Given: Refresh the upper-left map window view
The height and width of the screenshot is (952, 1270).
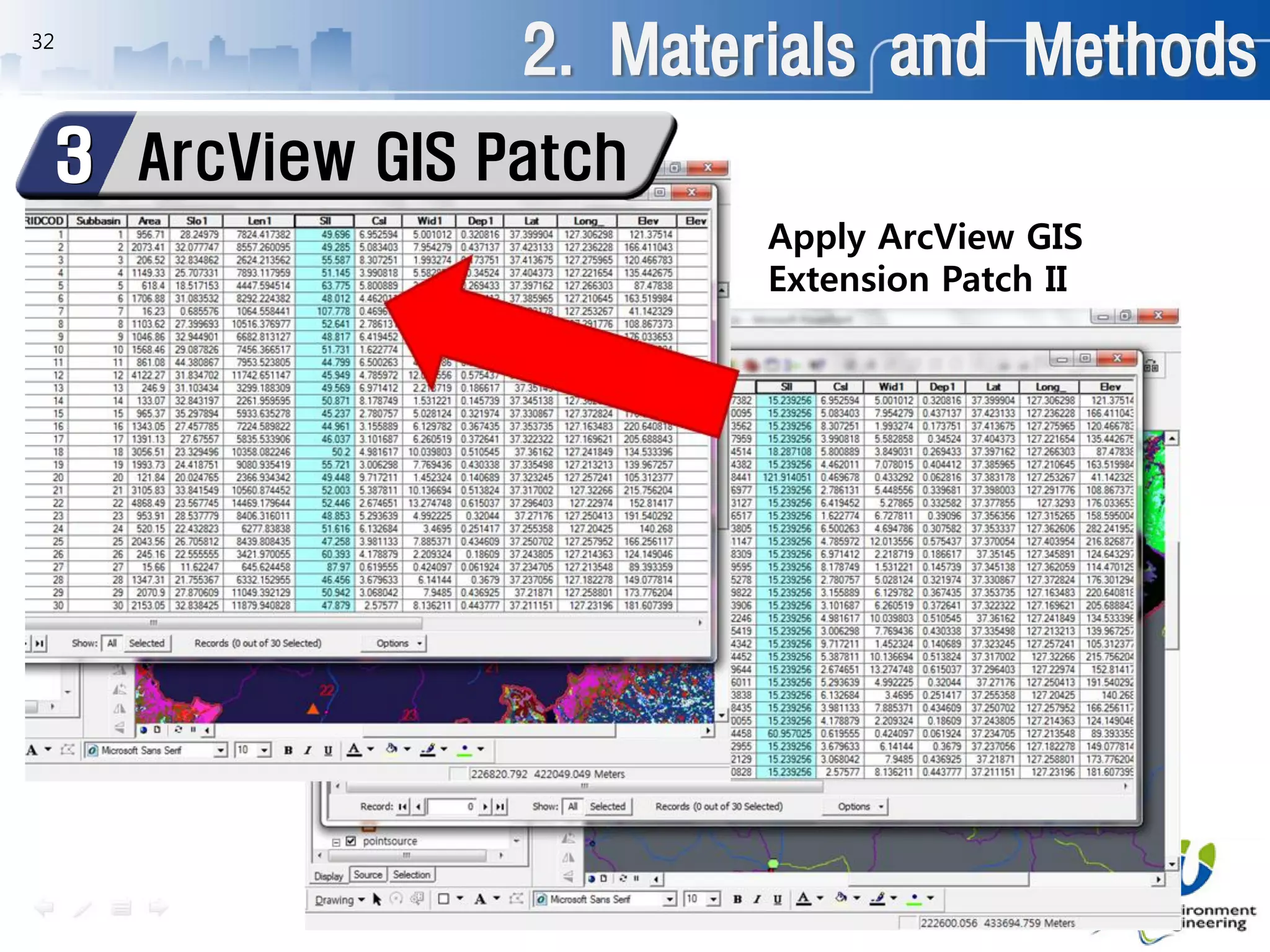Looking at the screenshot, I should [179, 730].
